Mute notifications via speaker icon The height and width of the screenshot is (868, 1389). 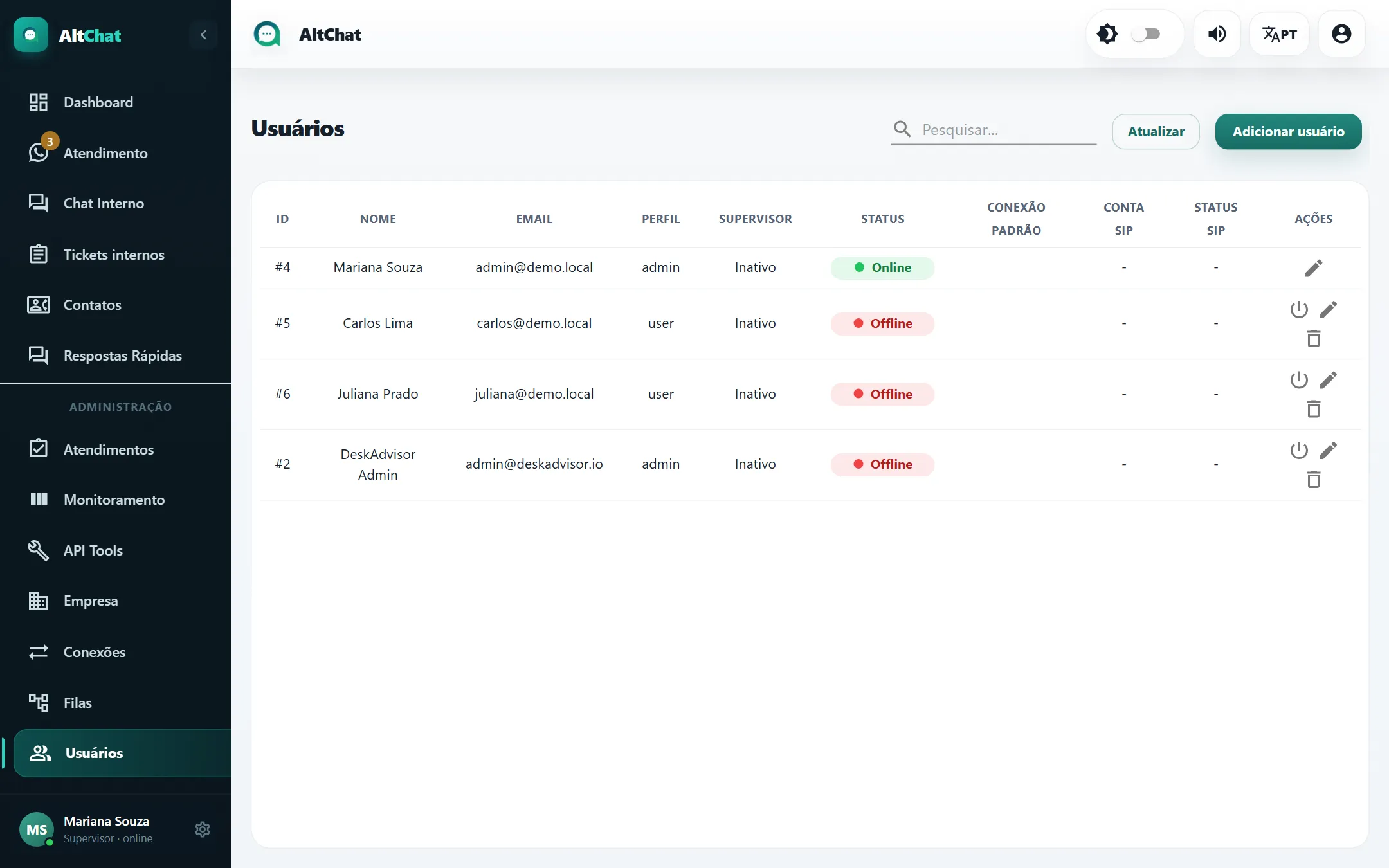(1217, 34)
